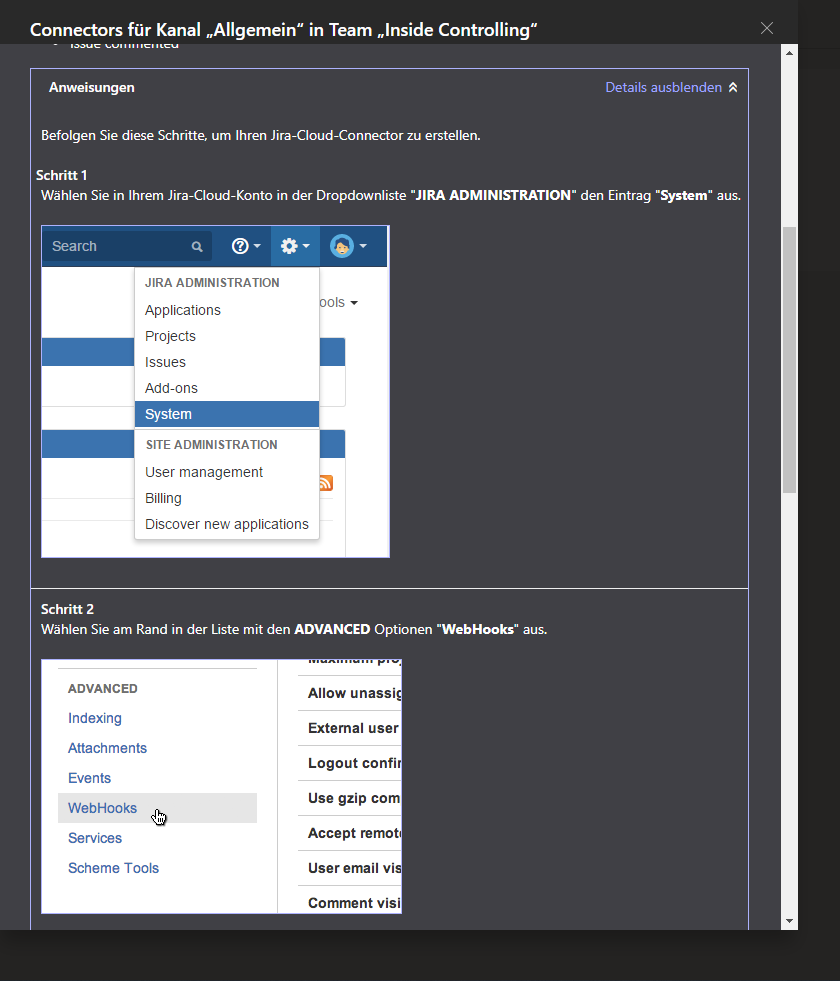840x981 pixels.
Task: Click the Anweisungen heading
Action: point(92,88)
